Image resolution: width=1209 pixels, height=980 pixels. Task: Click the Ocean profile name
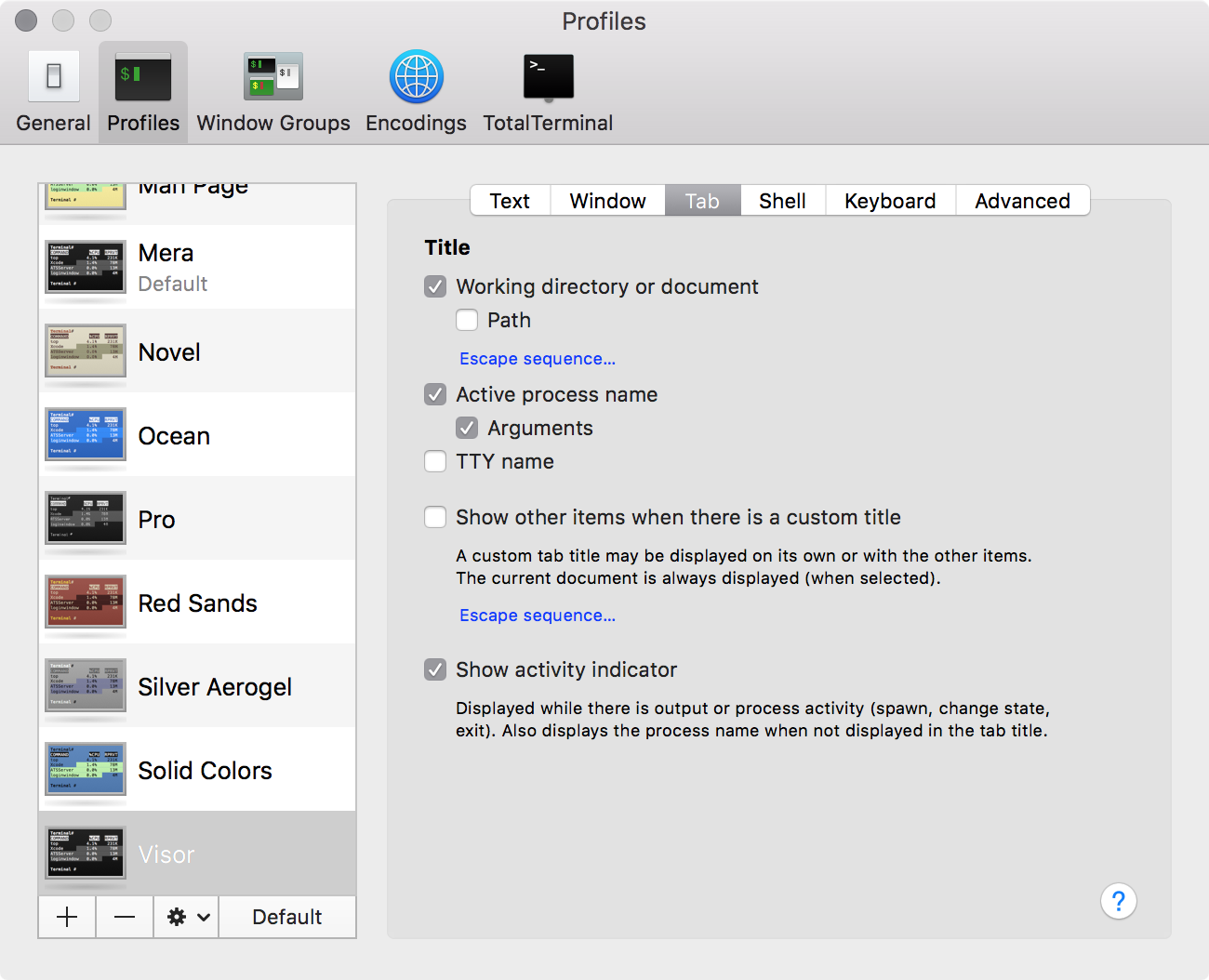tap(174, 436)
